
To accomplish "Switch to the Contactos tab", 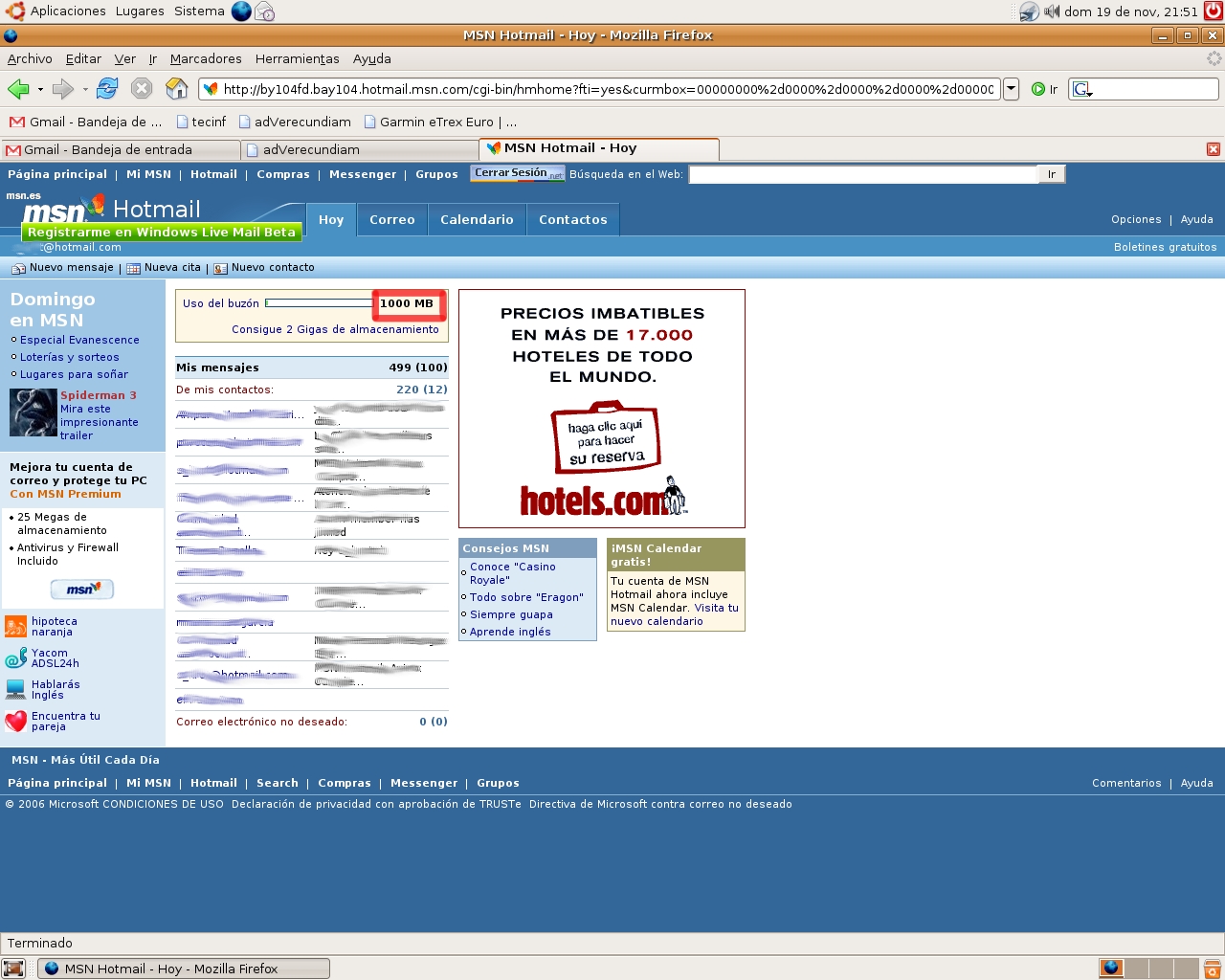I will coord(572,219).
